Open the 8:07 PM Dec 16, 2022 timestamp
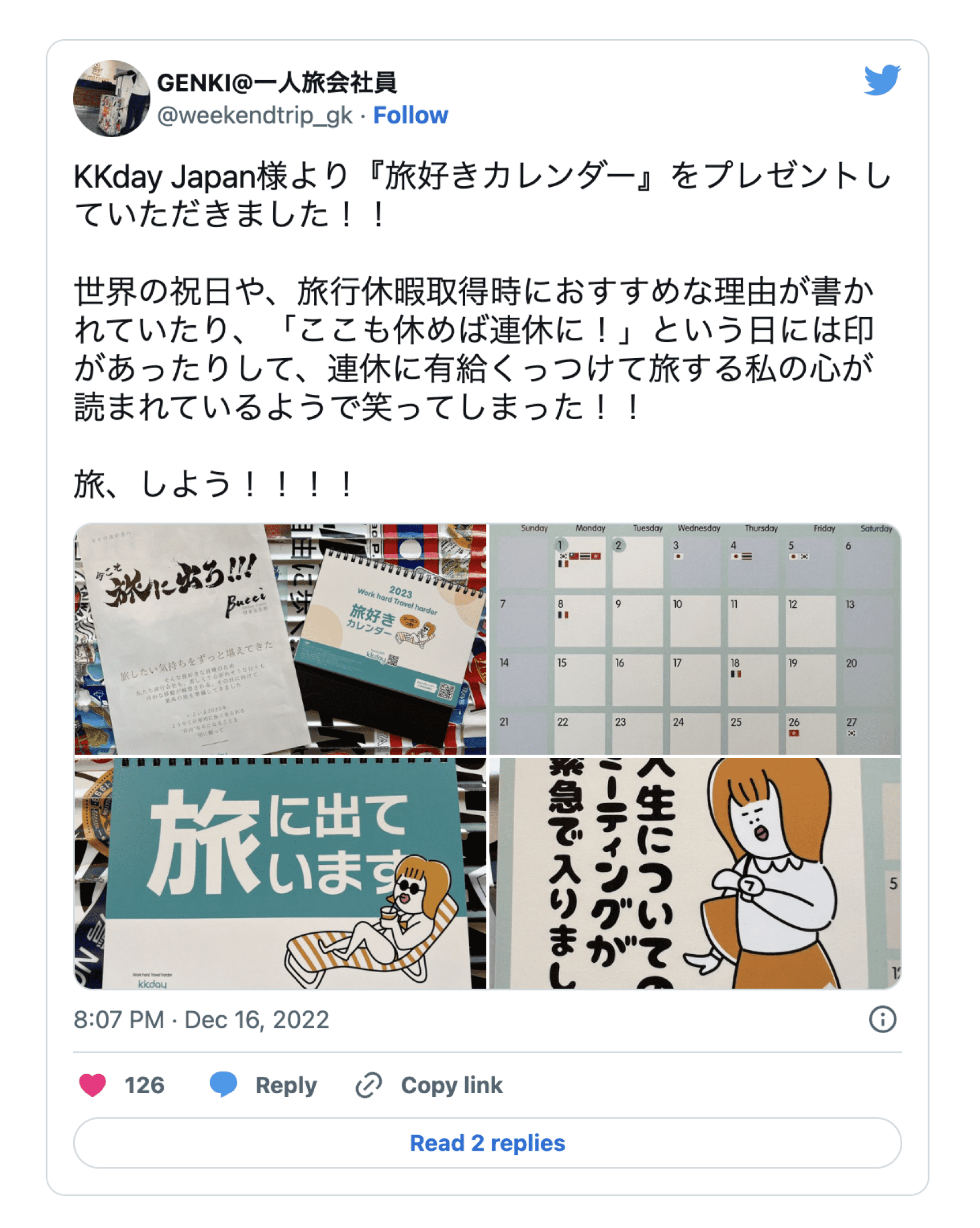The width and height of the screenshot is (980, 1228). click(201, 1019)
